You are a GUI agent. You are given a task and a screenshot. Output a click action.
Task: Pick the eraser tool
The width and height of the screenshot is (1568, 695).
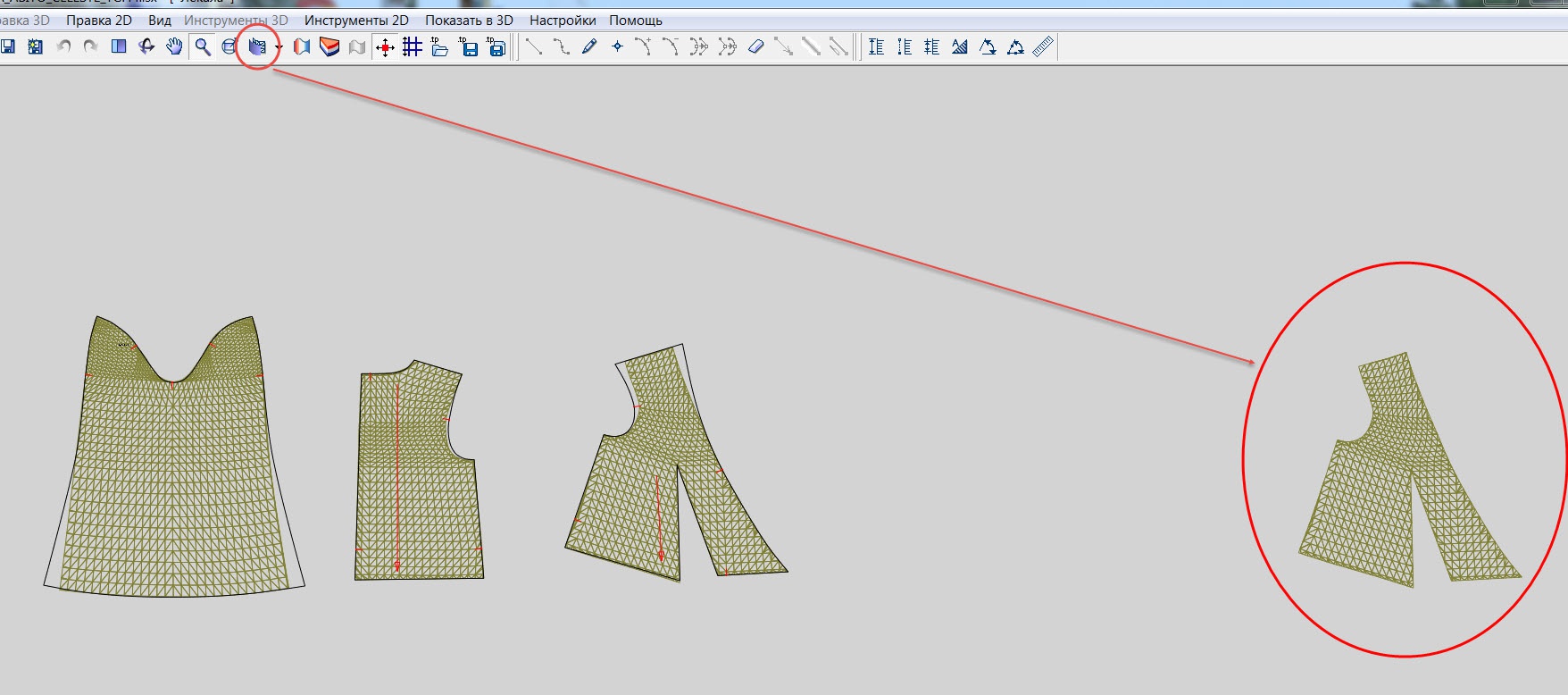(x=755, y=46)
